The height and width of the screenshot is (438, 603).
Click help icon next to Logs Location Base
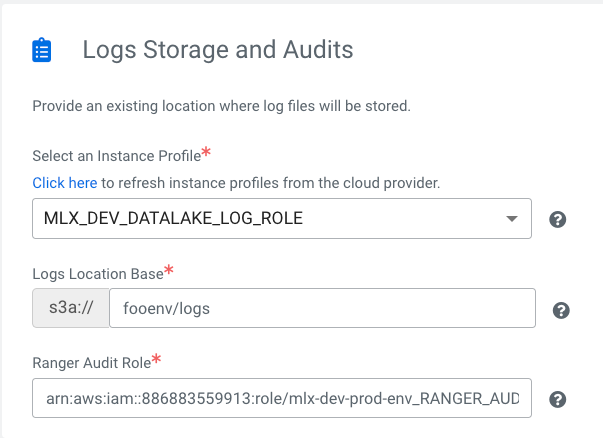tap(561, 310)
